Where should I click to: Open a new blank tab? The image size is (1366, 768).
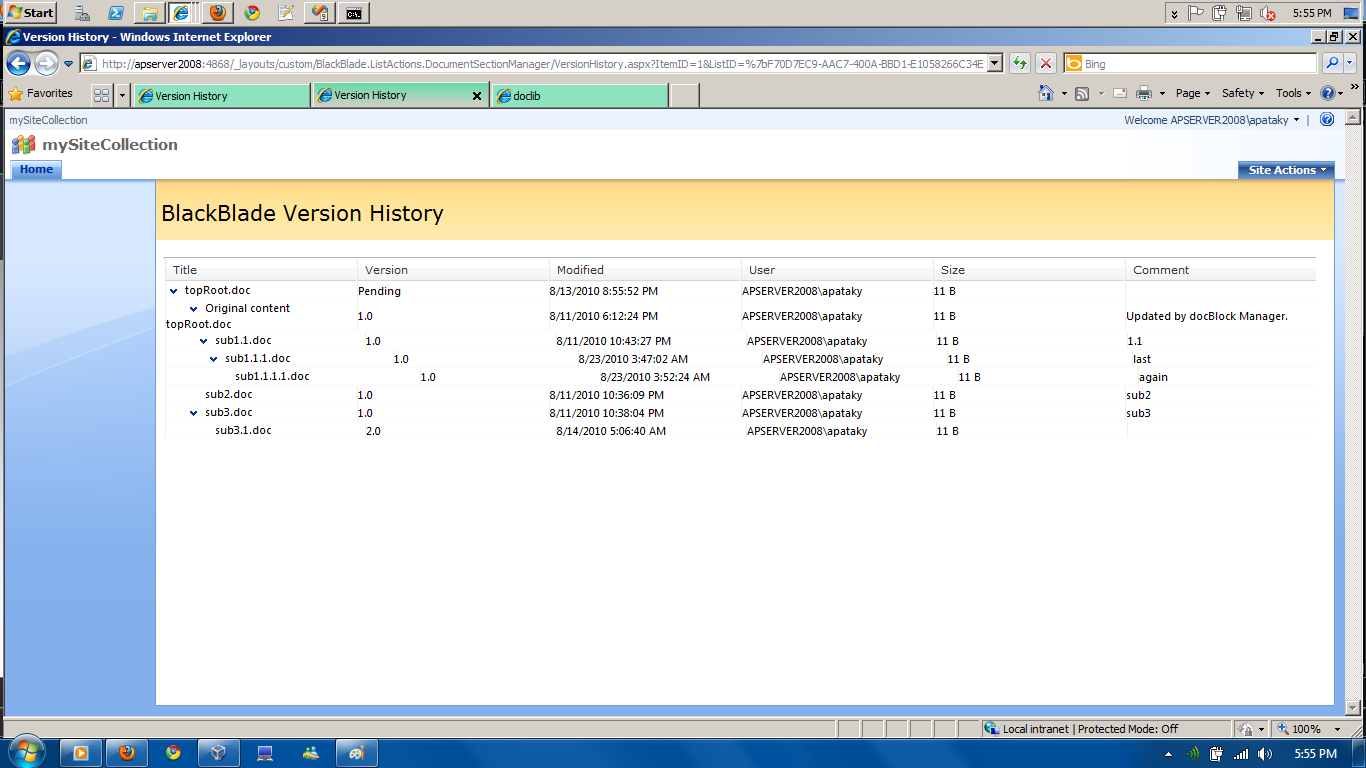click(684, 96)
